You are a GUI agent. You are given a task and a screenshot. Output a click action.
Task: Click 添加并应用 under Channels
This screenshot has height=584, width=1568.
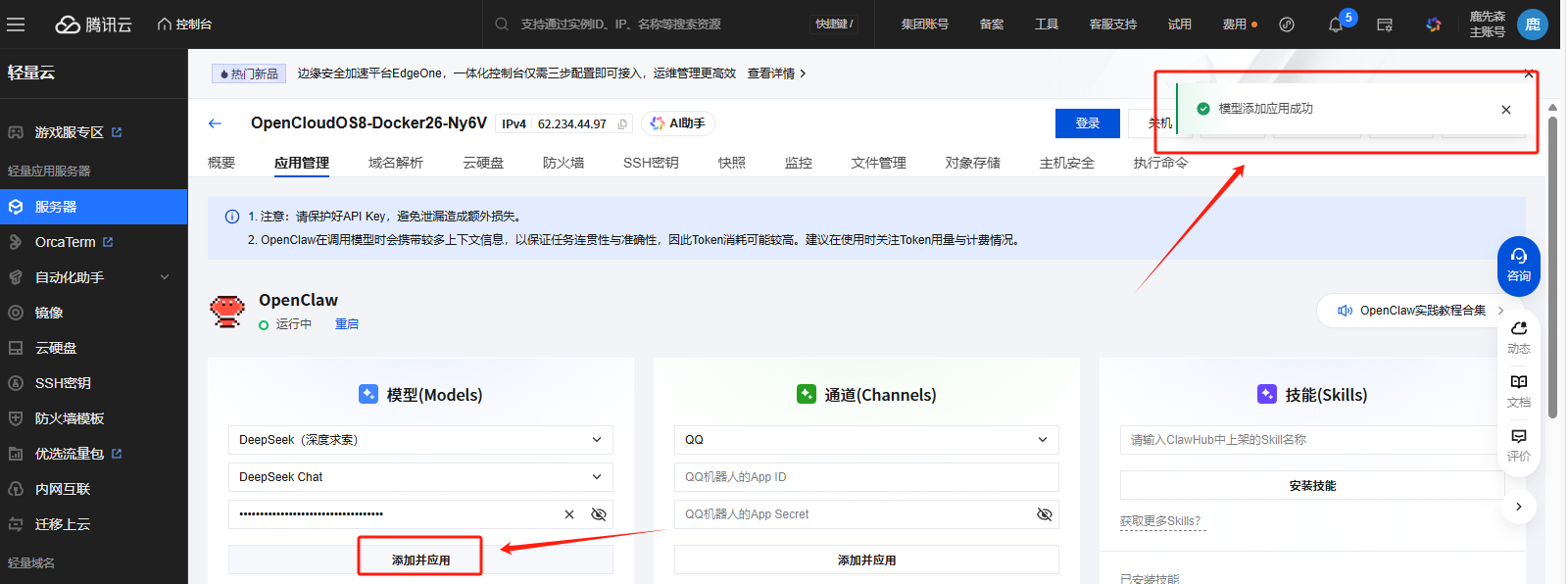(866, 560)
